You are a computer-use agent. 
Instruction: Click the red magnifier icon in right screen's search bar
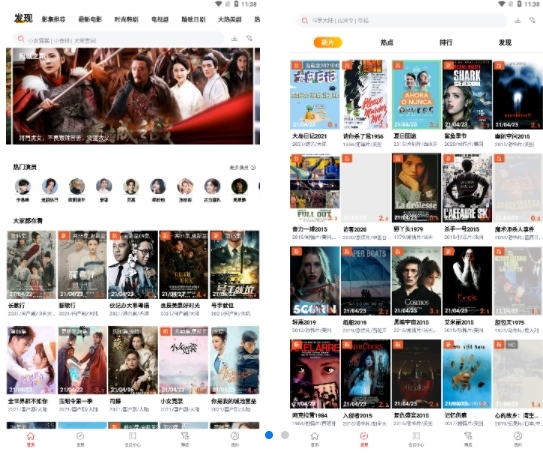(x=305, y=21)
